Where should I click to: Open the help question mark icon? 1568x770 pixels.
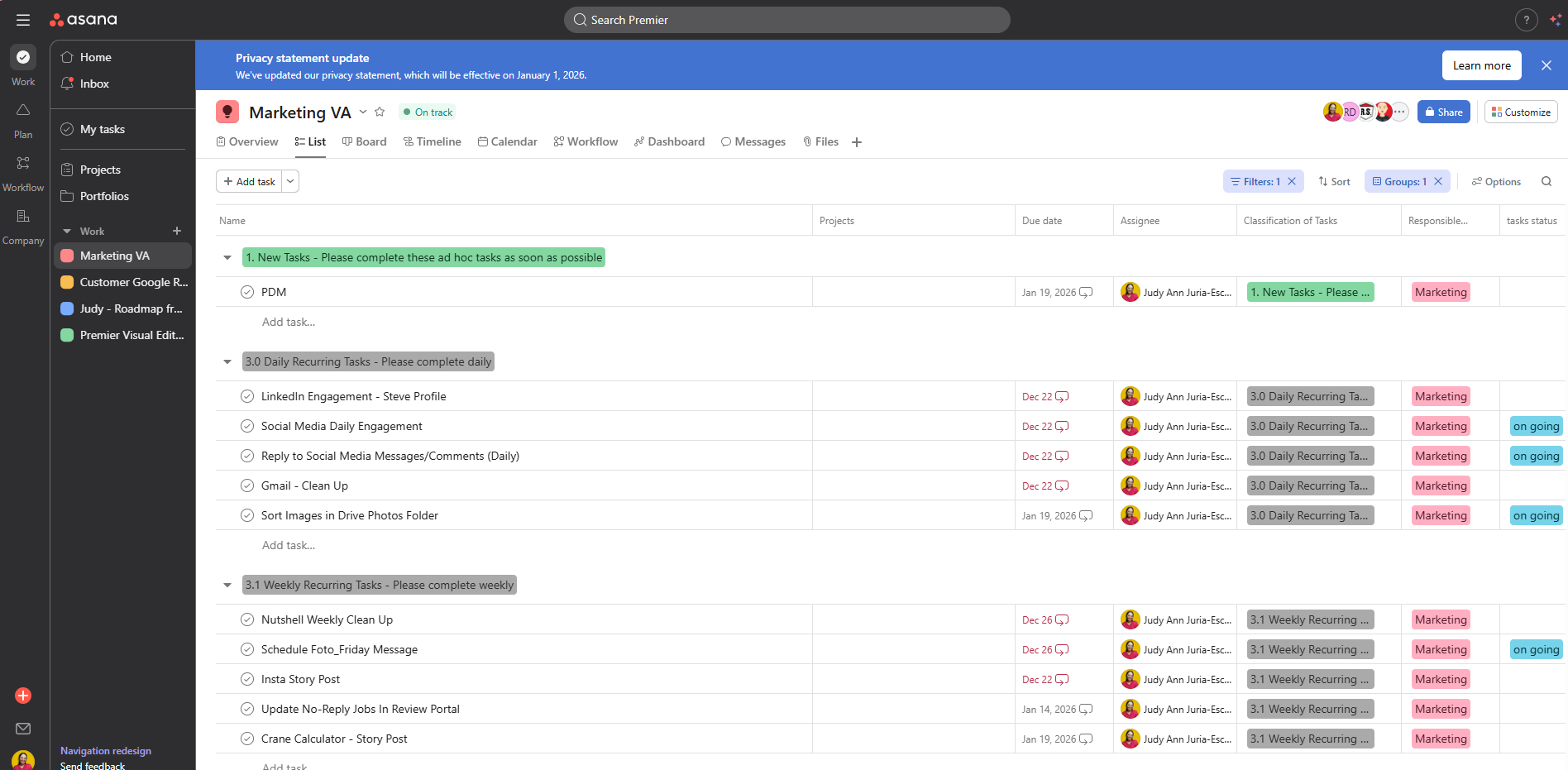(1526, 20)
